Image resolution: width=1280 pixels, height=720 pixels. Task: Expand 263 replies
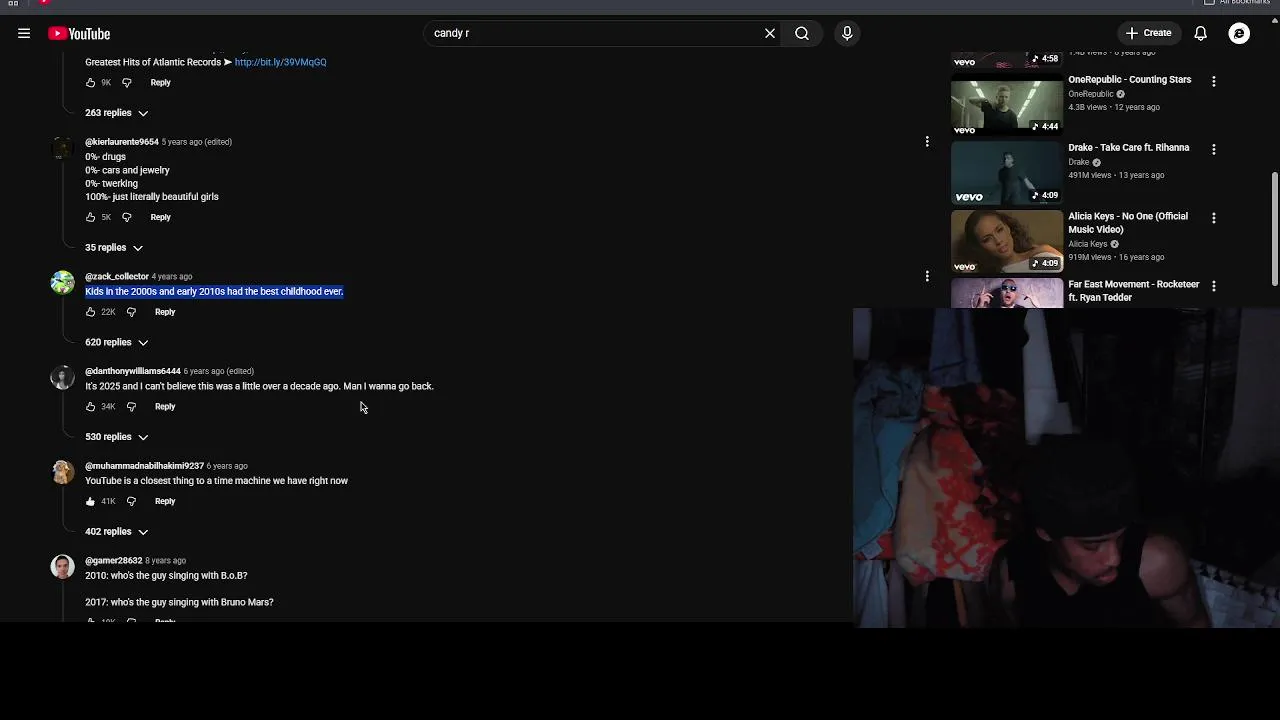click(116, 113)
